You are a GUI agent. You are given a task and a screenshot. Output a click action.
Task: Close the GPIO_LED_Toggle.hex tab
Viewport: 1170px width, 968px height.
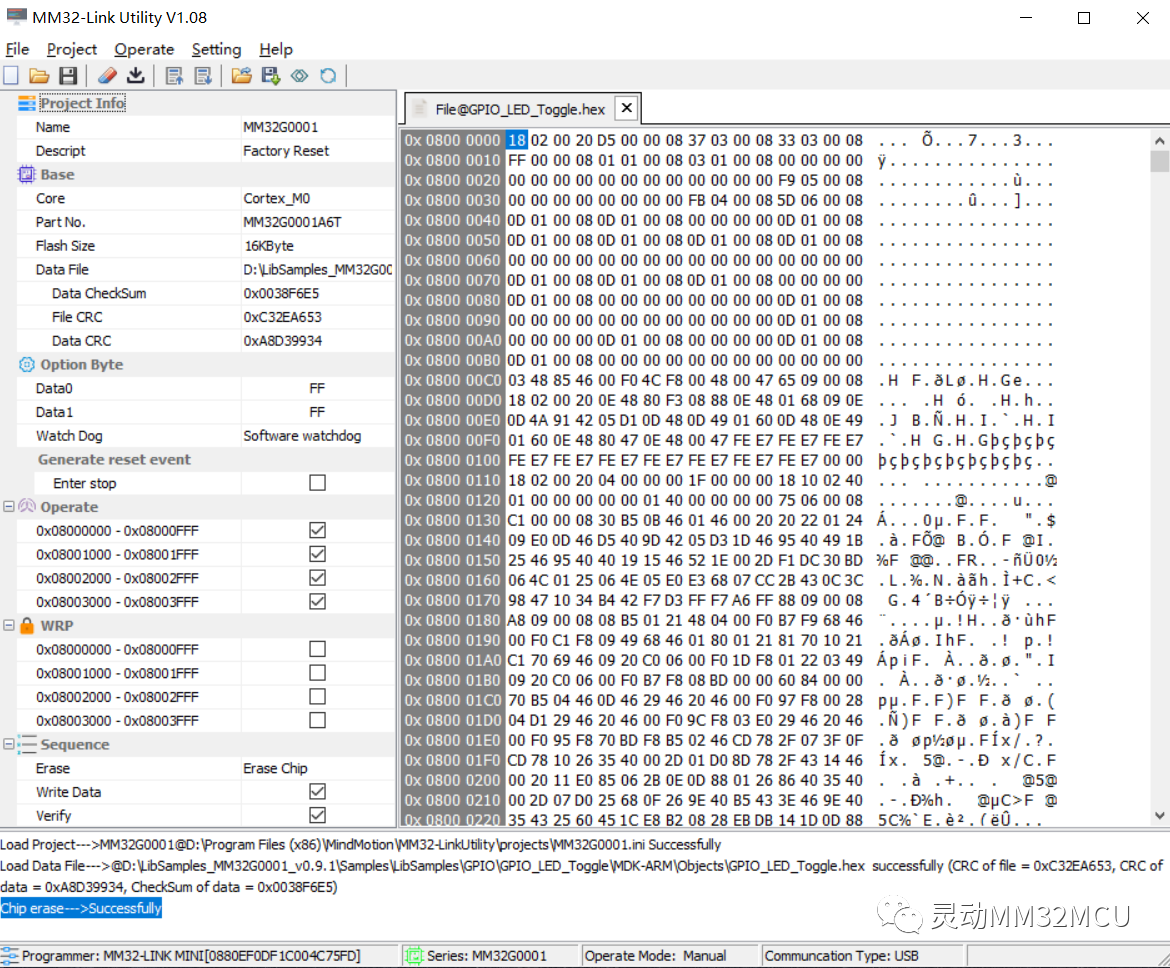tap(627, 108)
